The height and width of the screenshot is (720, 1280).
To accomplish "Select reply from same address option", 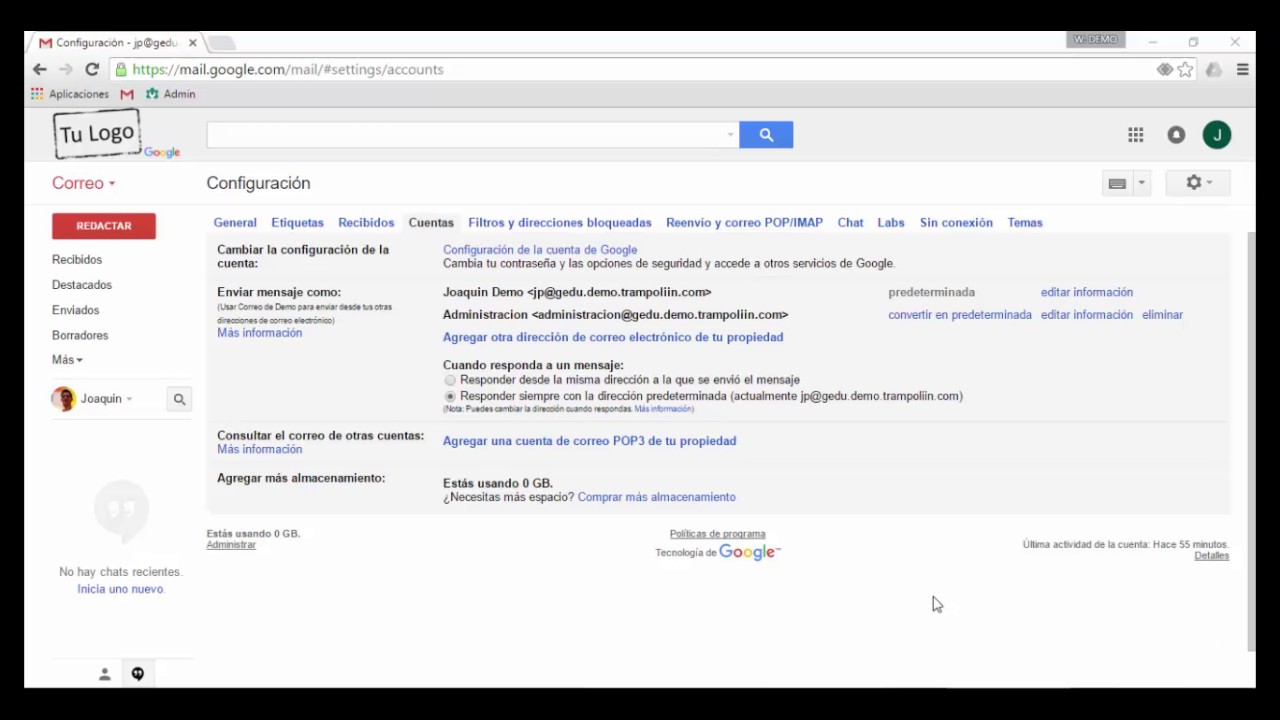I will [x=450, y=380].
